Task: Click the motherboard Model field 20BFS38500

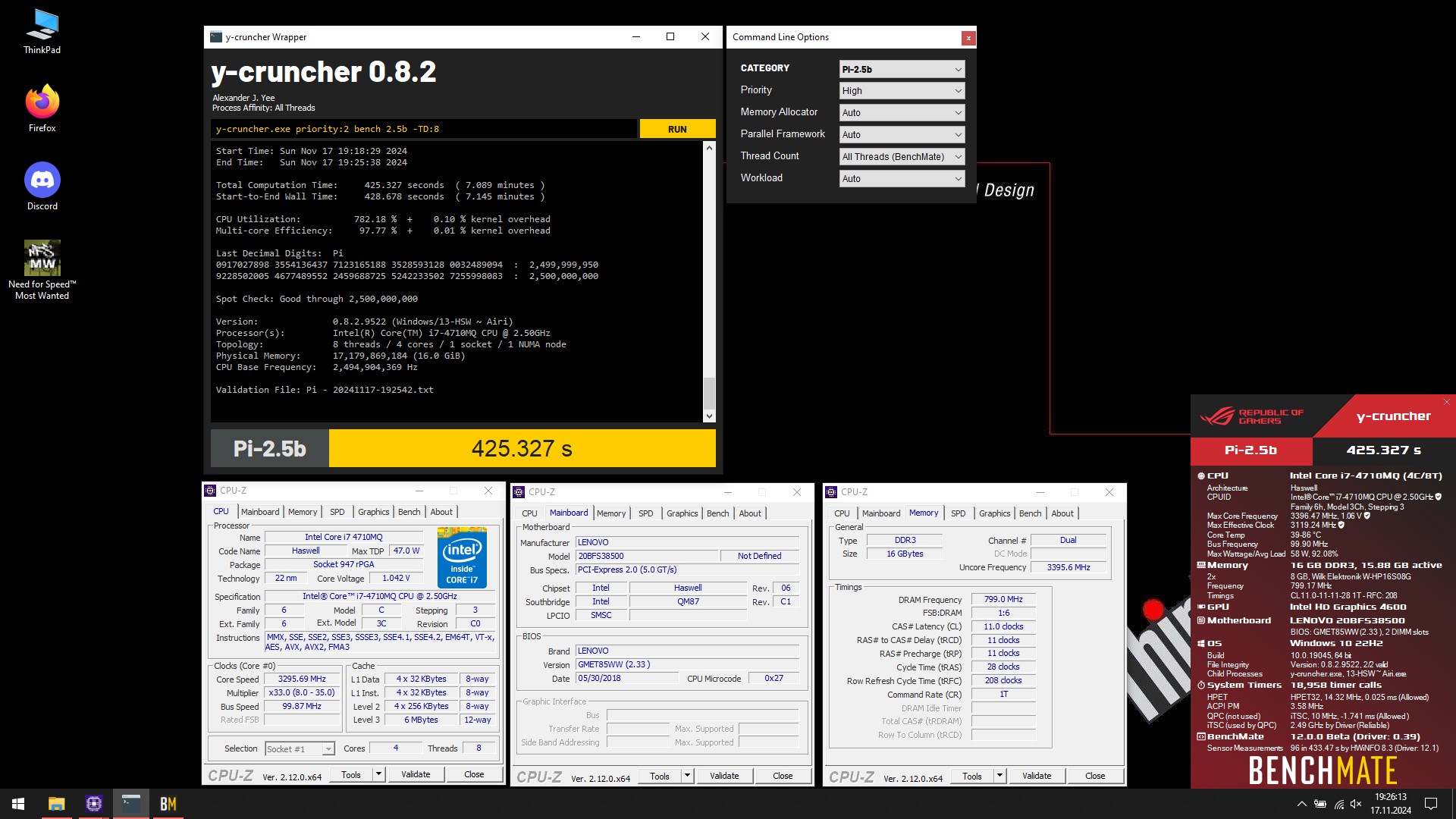Action: tap(646, 556)
